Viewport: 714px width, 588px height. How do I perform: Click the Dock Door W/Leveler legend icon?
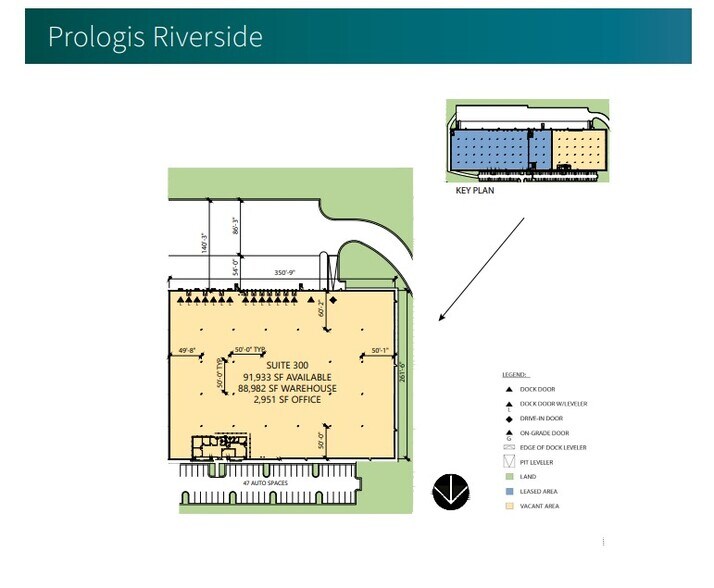pyautogui.click(x=508, y=403)
